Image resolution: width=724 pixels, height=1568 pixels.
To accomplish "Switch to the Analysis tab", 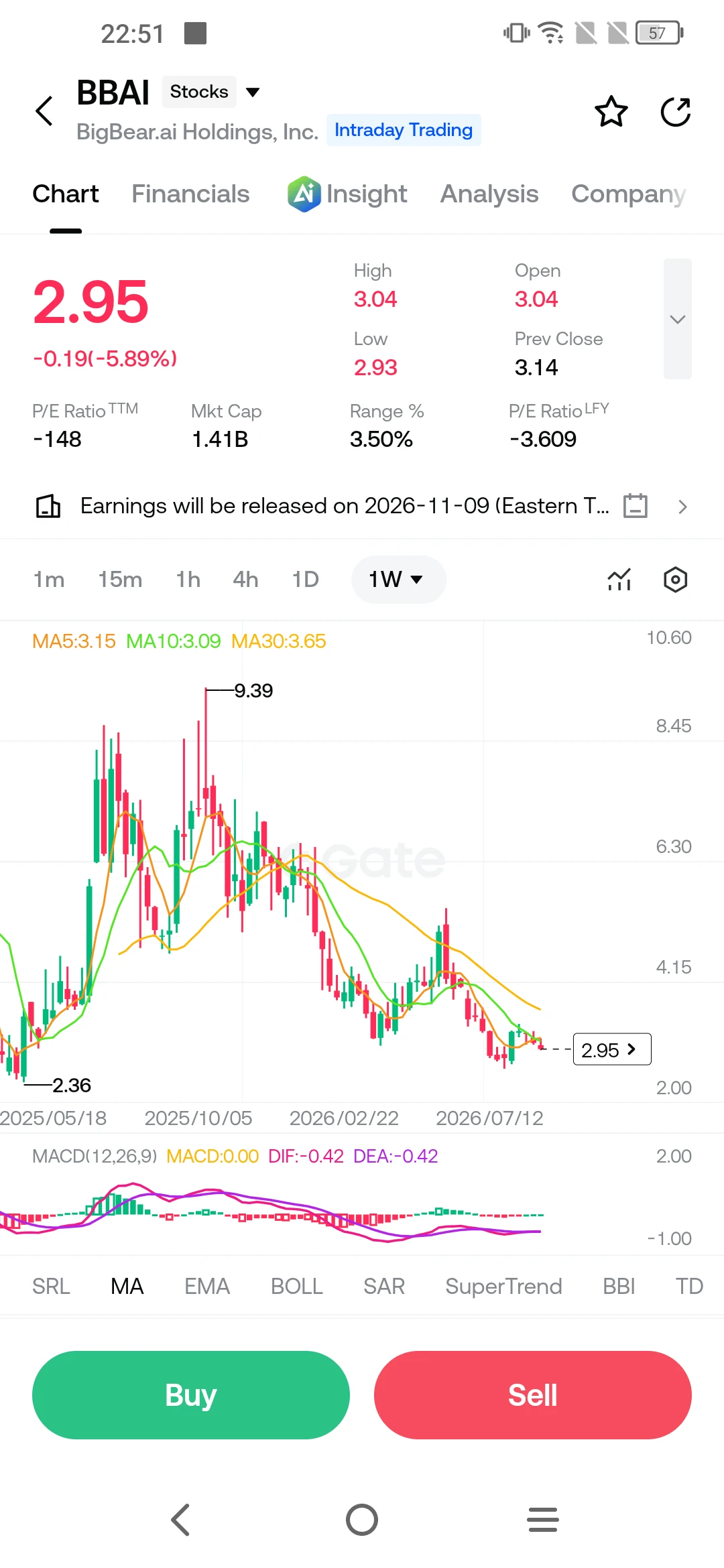I will point(489,194).
